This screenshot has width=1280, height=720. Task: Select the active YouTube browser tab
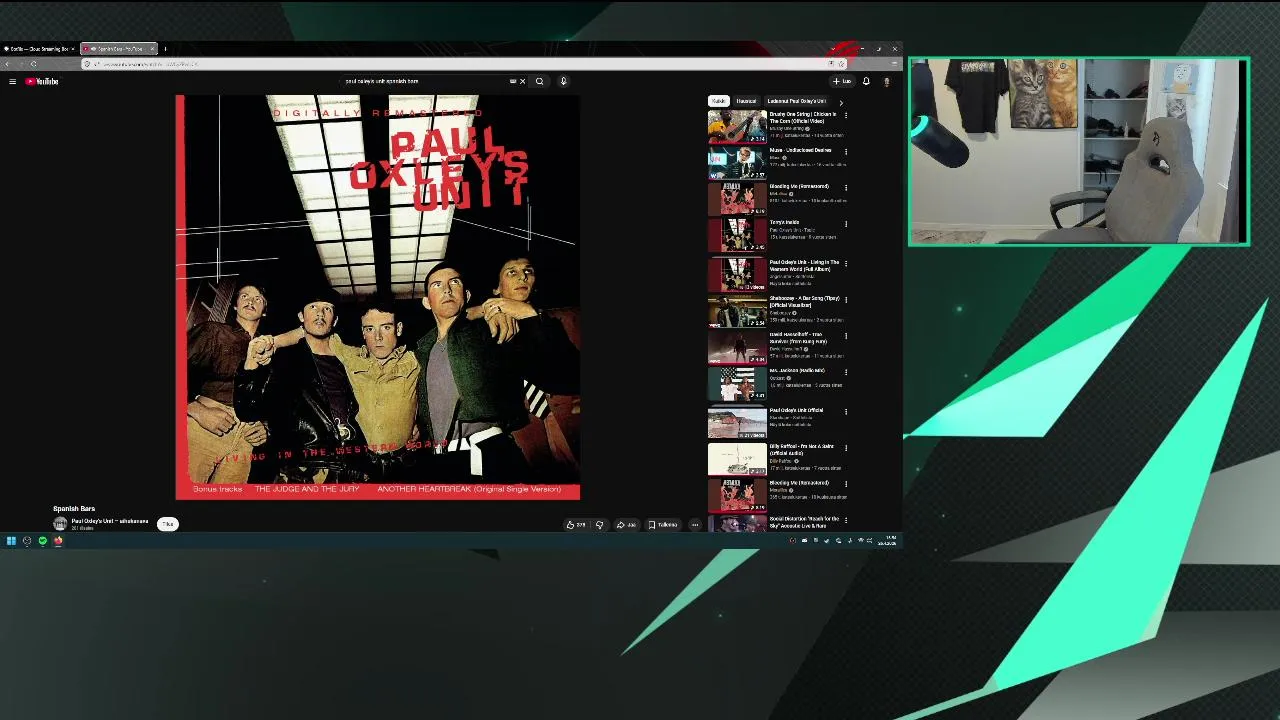[x=118, y=48]
